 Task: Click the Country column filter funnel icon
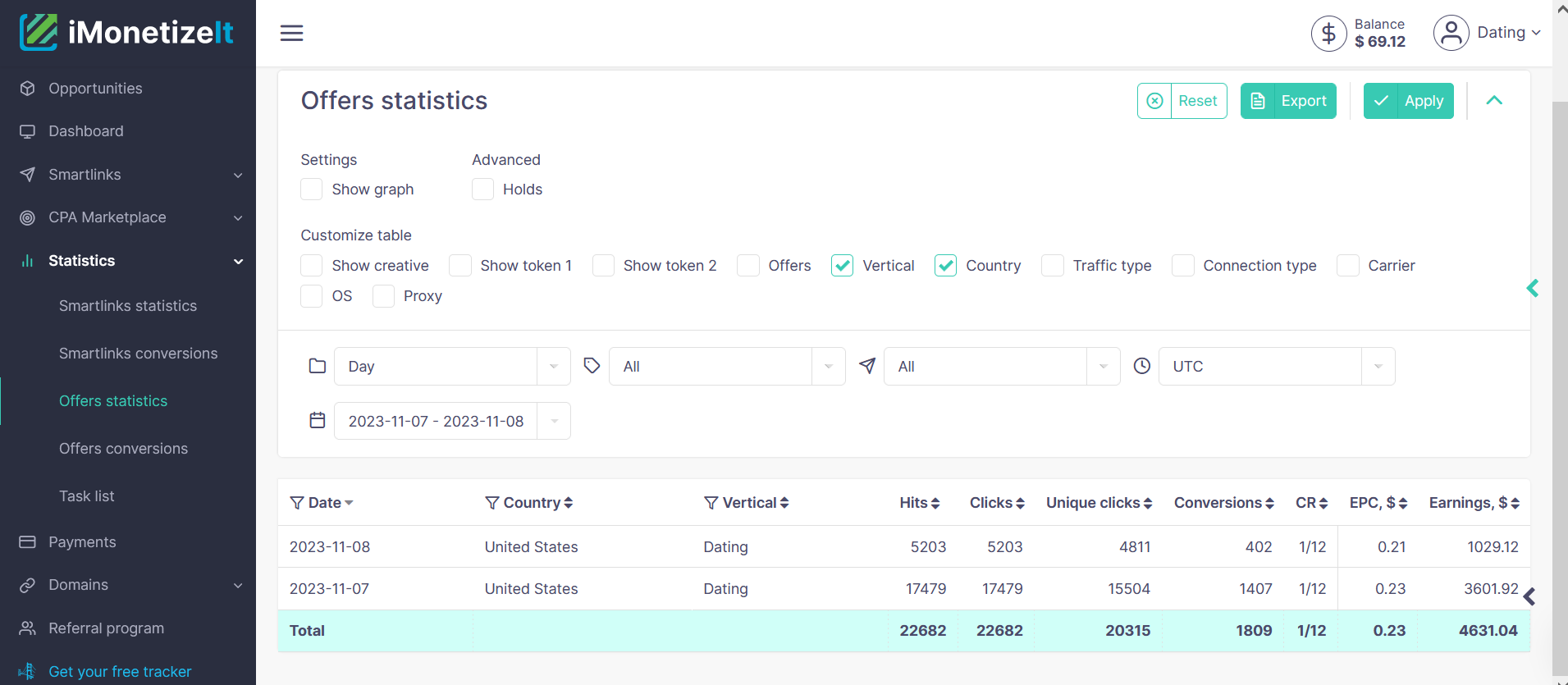(x=492, y=503)
